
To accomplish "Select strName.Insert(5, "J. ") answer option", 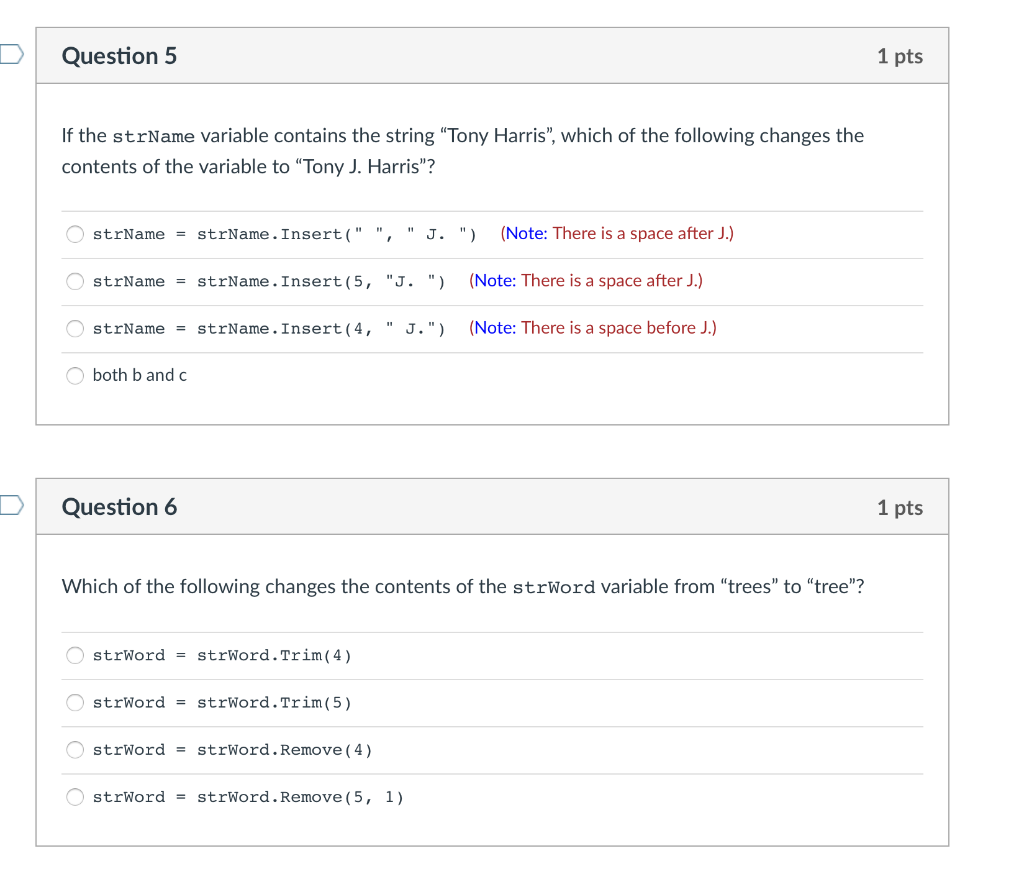I will pos(75,281).
